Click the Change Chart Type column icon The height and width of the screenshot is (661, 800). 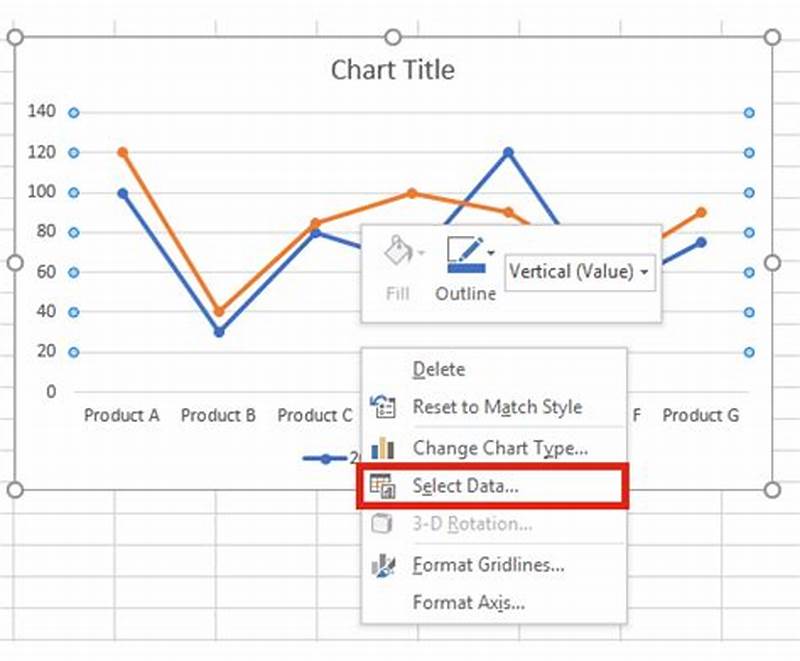[385, 448]
